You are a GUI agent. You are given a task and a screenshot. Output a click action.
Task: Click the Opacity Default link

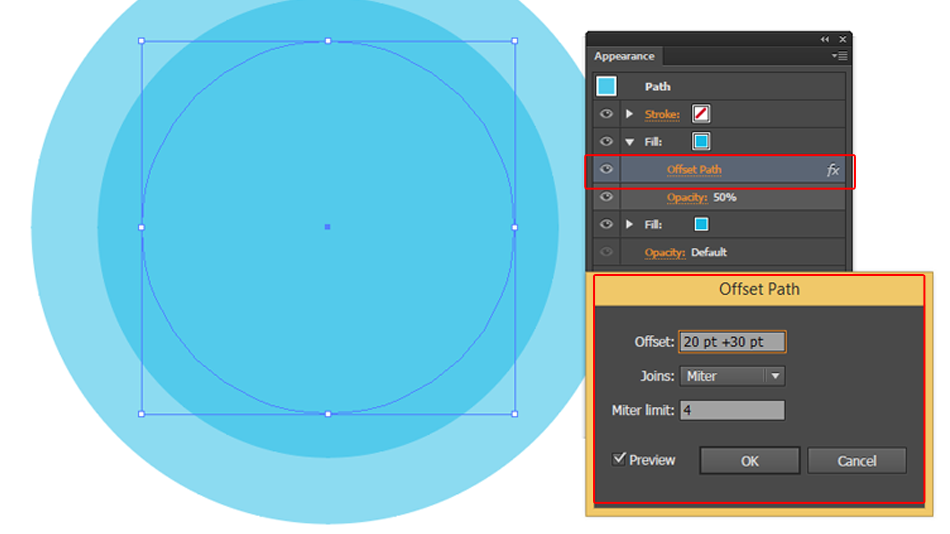point(665,252)
